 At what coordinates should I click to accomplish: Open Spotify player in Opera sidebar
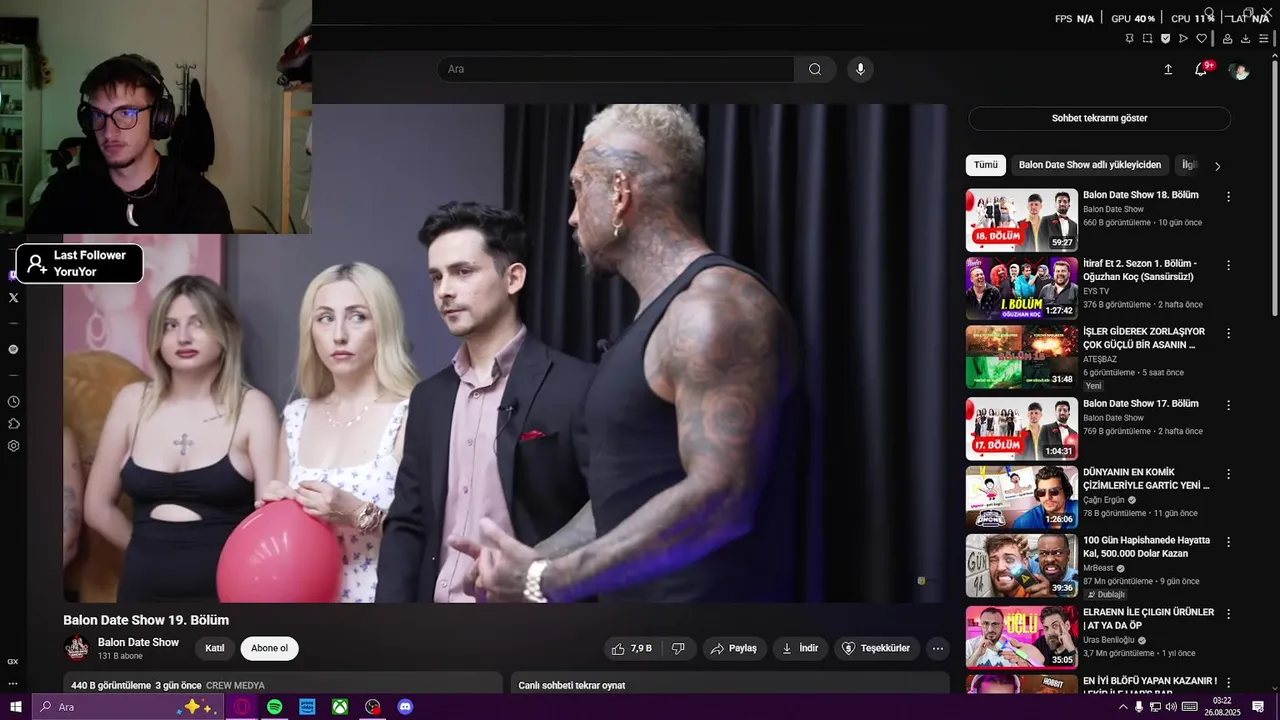click(x=13, y=349)
